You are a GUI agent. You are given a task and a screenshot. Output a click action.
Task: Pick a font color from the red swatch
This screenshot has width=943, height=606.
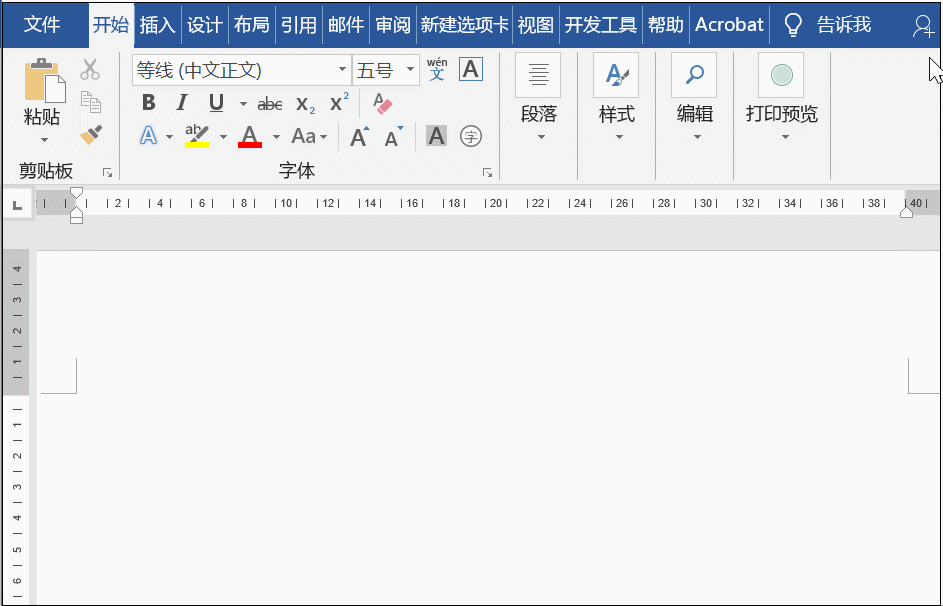click(249, 136)
